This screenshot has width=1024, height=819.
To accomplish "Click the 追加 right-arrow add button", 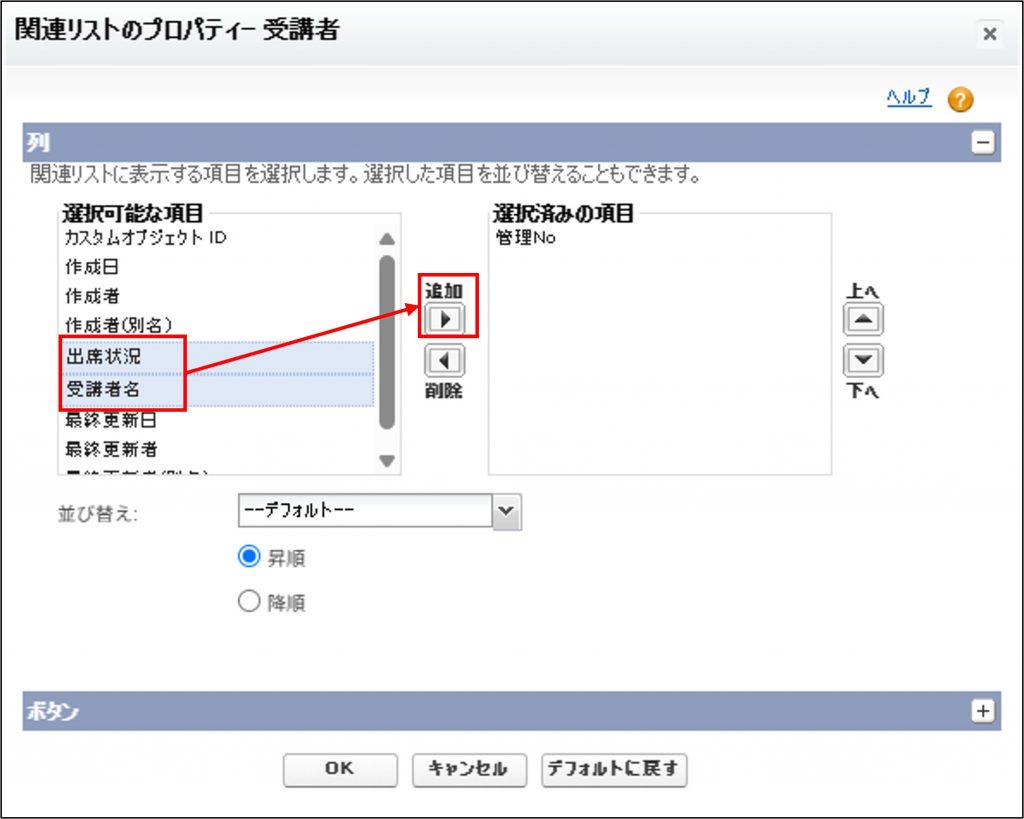I will (x=444, y=319).
